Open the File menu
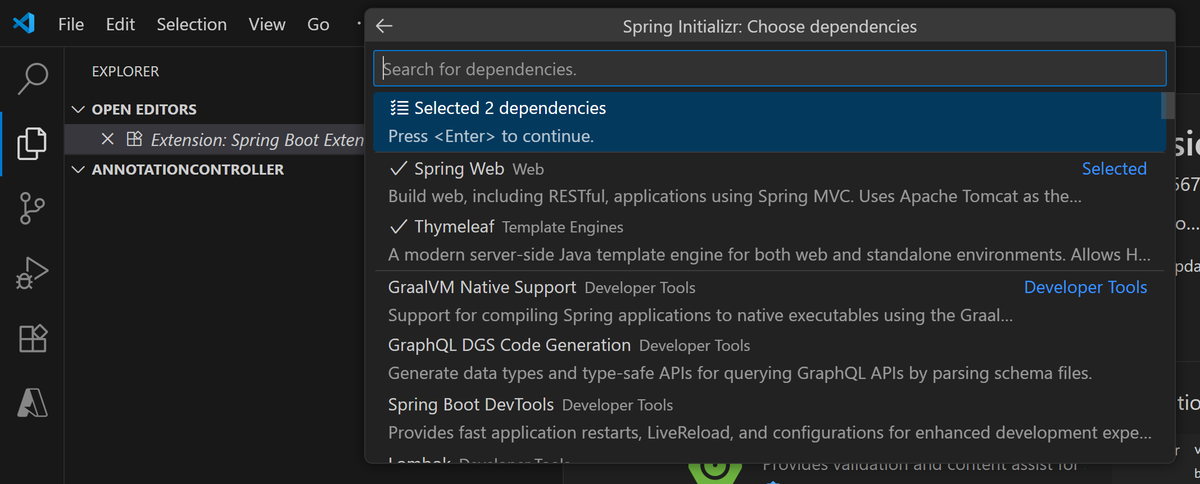 (x=71, y=24)
